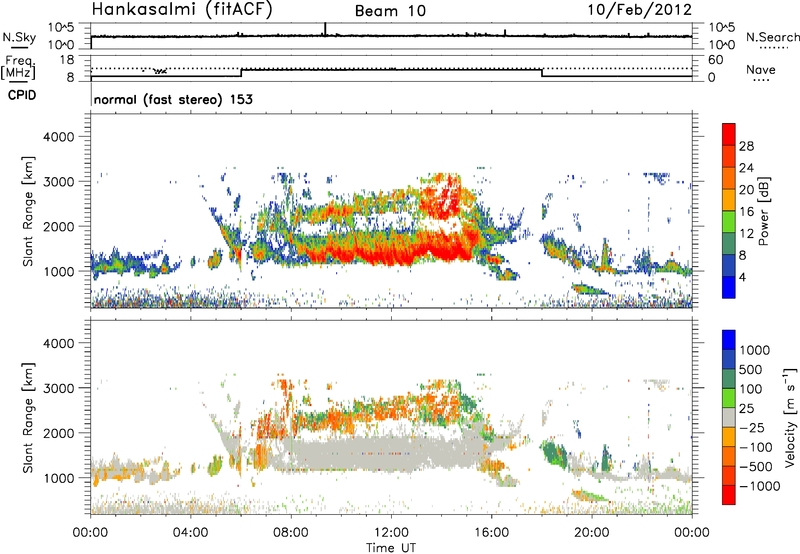Click the grey -25 to 25 Velocity segment
Screen dimensions: 800x554
[x=729, y=417]
